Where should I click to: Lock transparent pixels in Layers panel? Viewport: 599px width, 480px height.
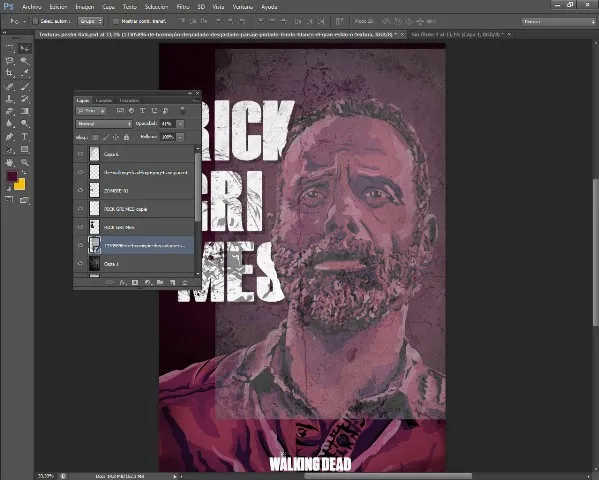tap(96, 137)
